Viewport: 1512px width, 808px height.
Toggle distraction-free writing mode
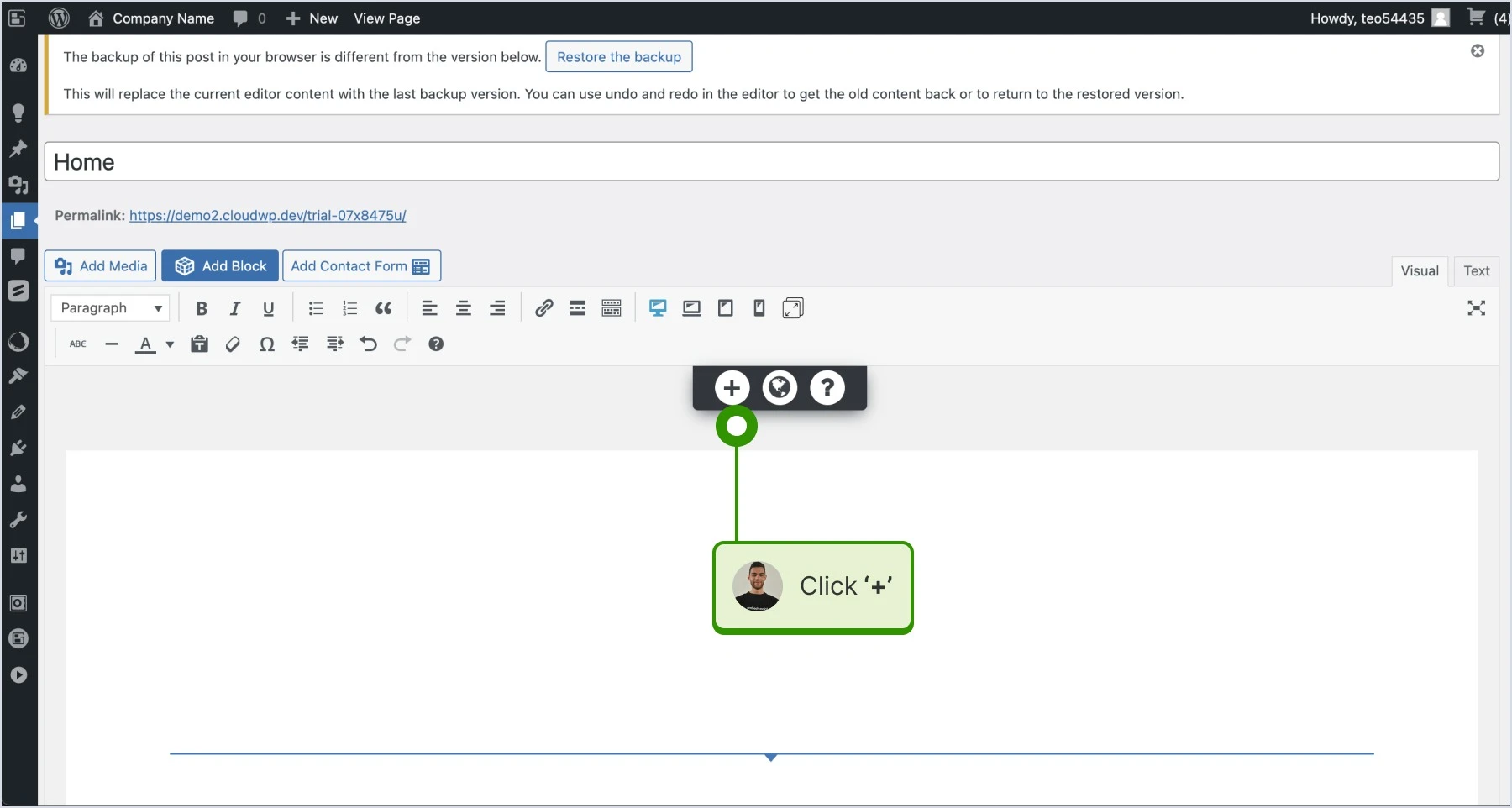(1476, 308)
